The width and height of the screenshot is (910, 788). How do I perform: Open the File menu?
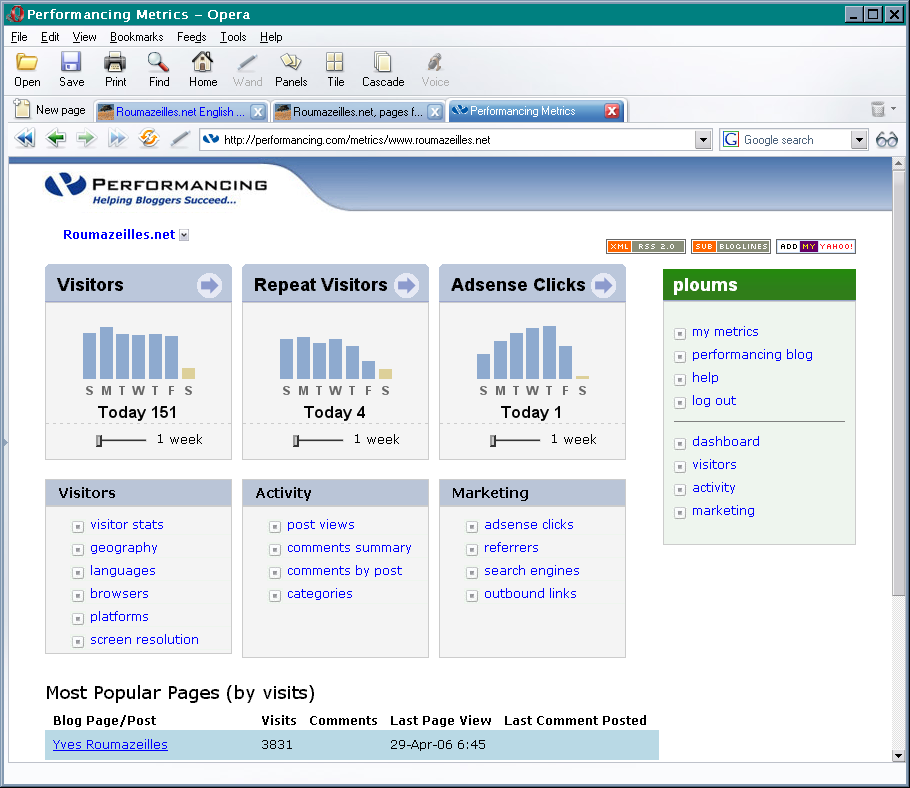(19, 37)
